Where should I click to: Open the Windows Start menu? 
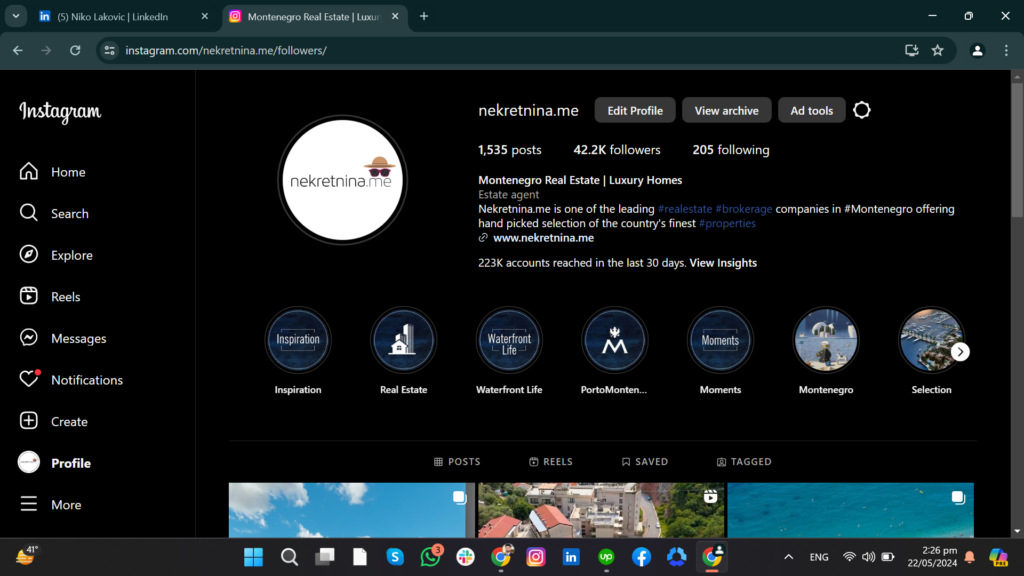tap(253, 557)
